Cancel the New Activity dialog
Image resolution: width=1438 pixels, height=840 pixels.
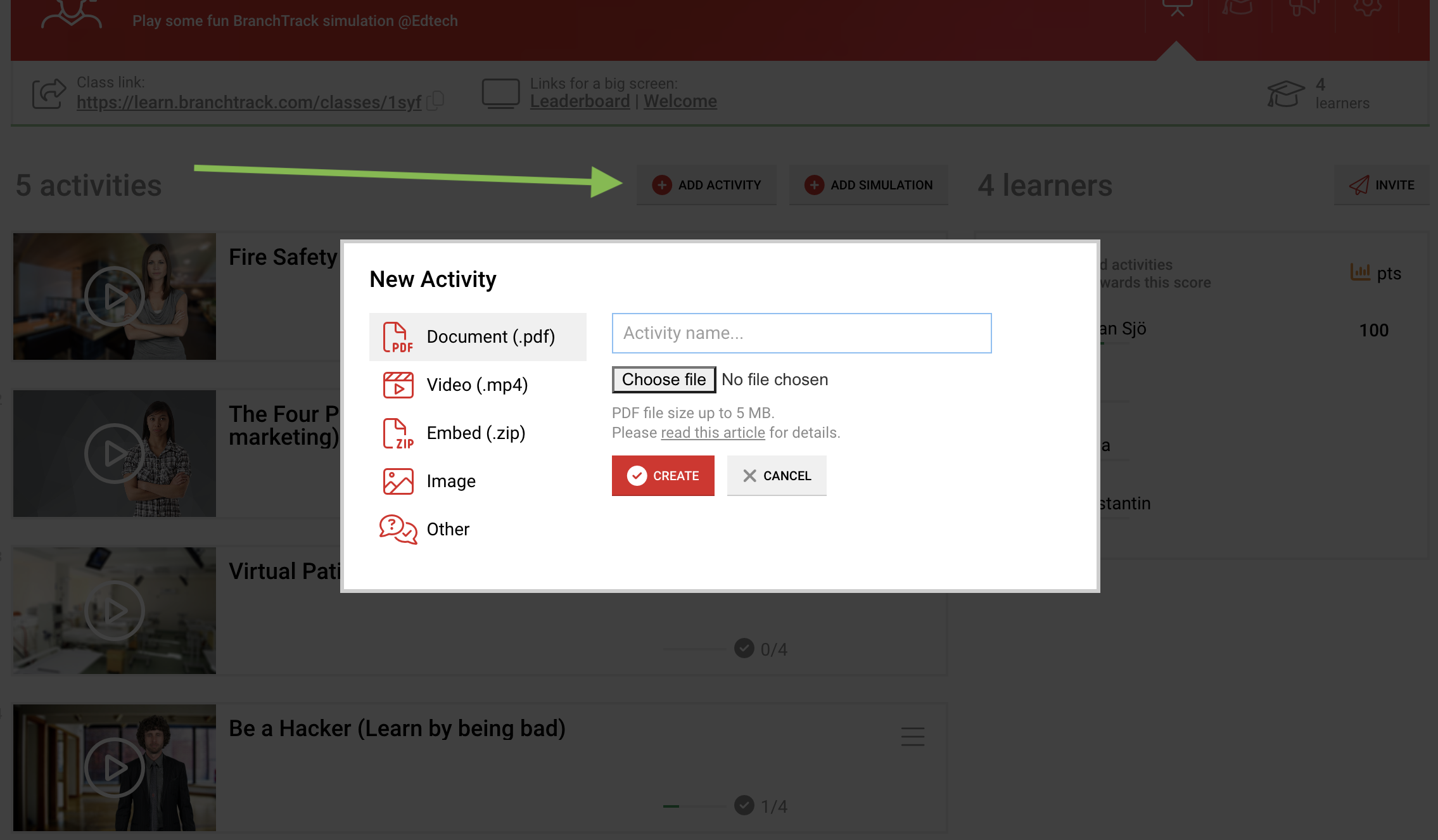click(x=777, y=475)
